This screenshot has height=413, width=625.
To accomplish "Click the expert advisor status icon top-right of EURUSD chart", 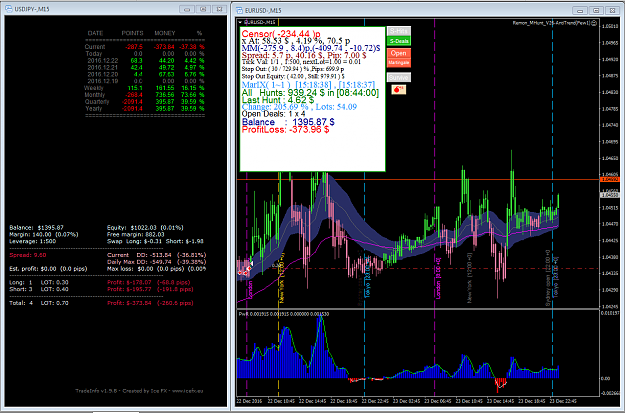I will click(x=594, y=23).
